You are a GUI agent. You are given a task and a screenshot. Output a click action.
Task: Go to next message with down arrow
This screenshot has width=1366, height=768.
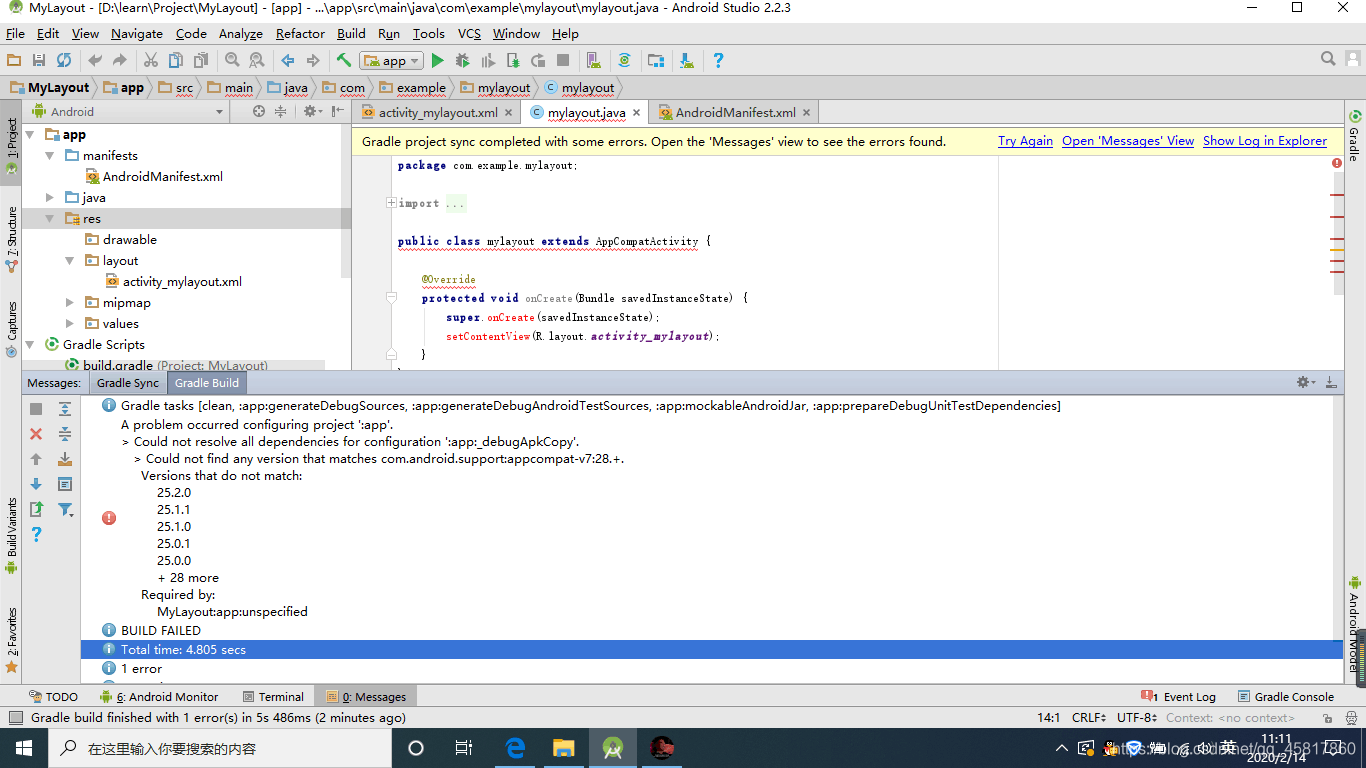point(36,484)
